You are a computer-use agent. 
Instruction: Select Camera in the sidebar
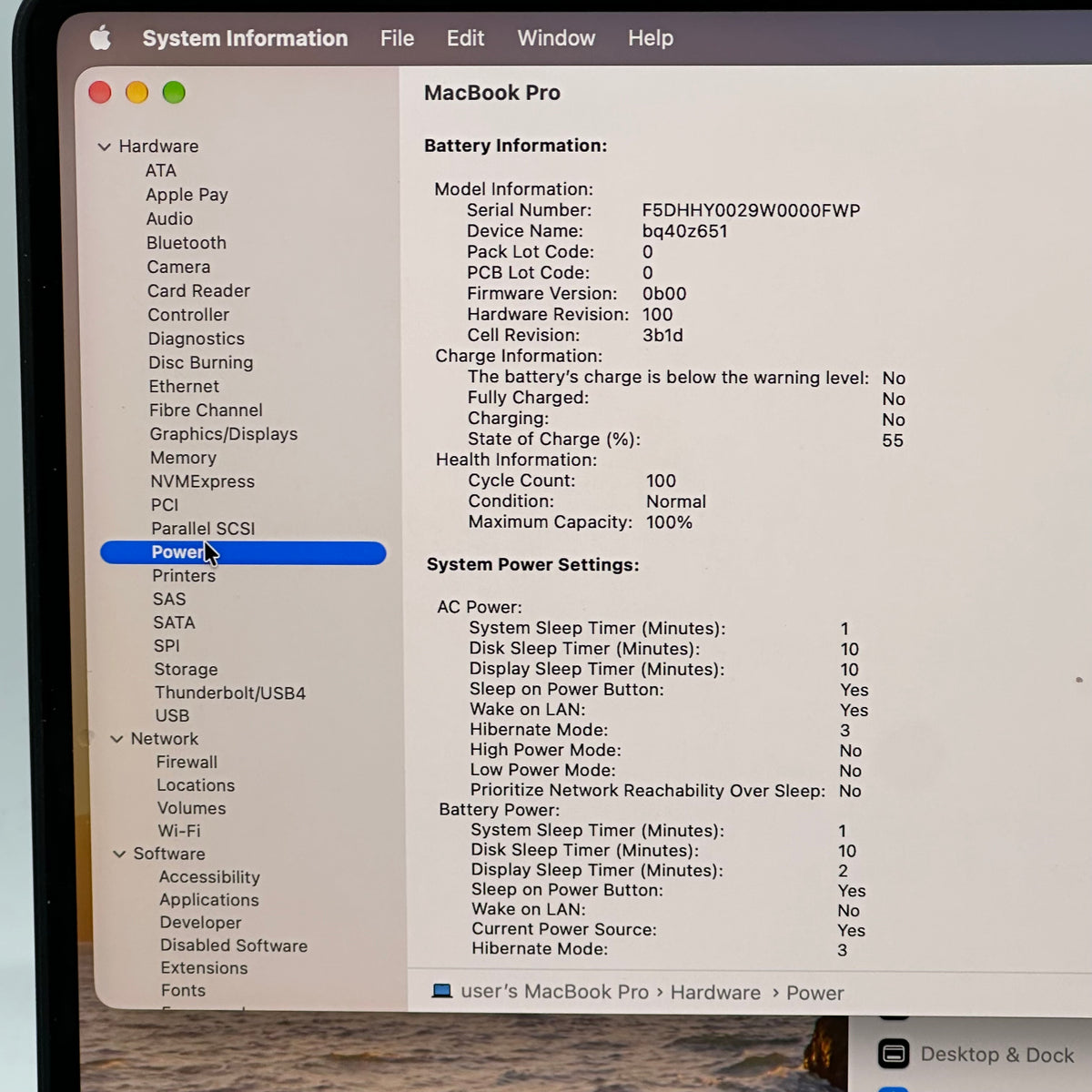coord(178,267)
